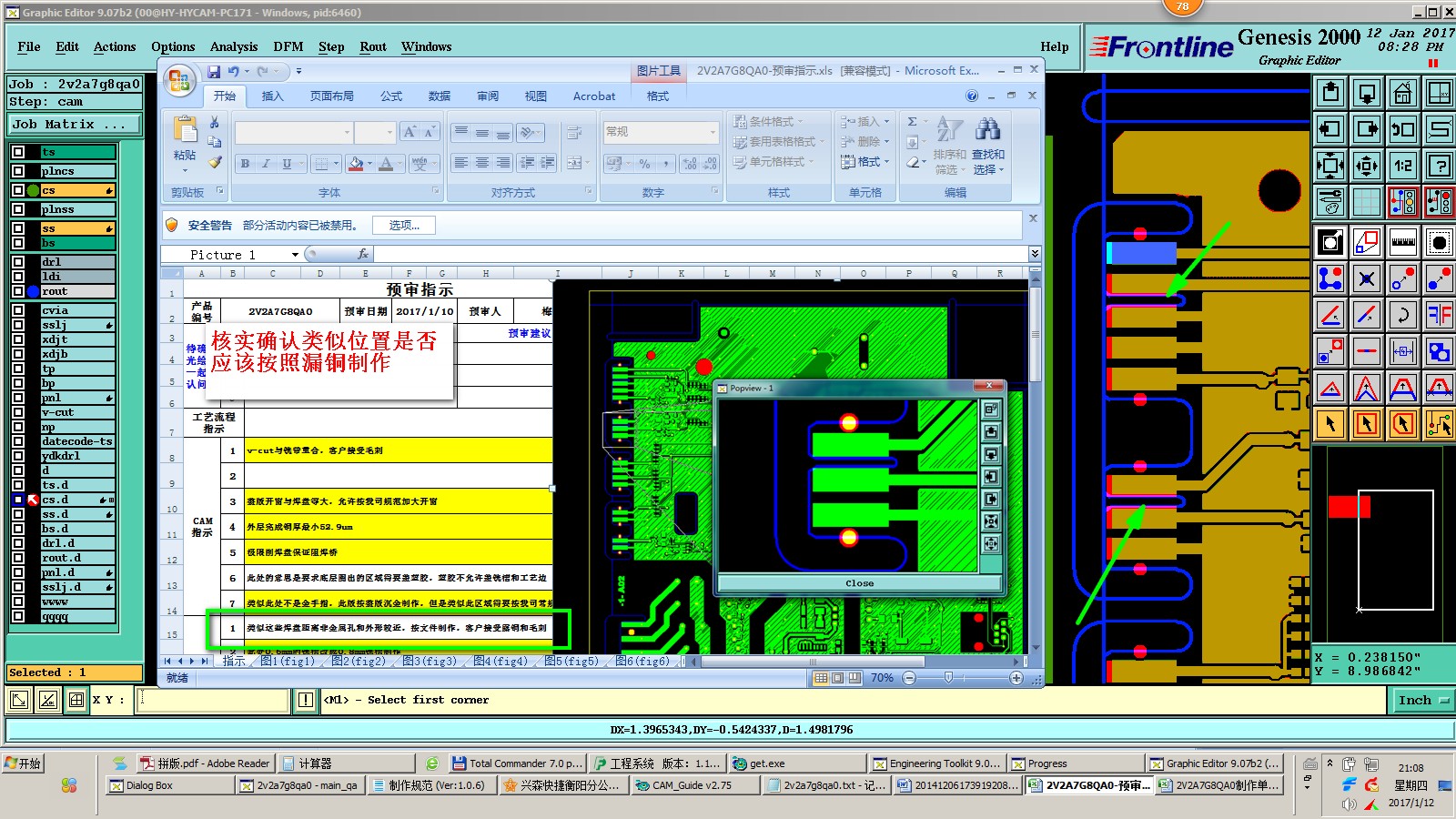Open the Excel Name Box dropdown arrow

[295, 255]
